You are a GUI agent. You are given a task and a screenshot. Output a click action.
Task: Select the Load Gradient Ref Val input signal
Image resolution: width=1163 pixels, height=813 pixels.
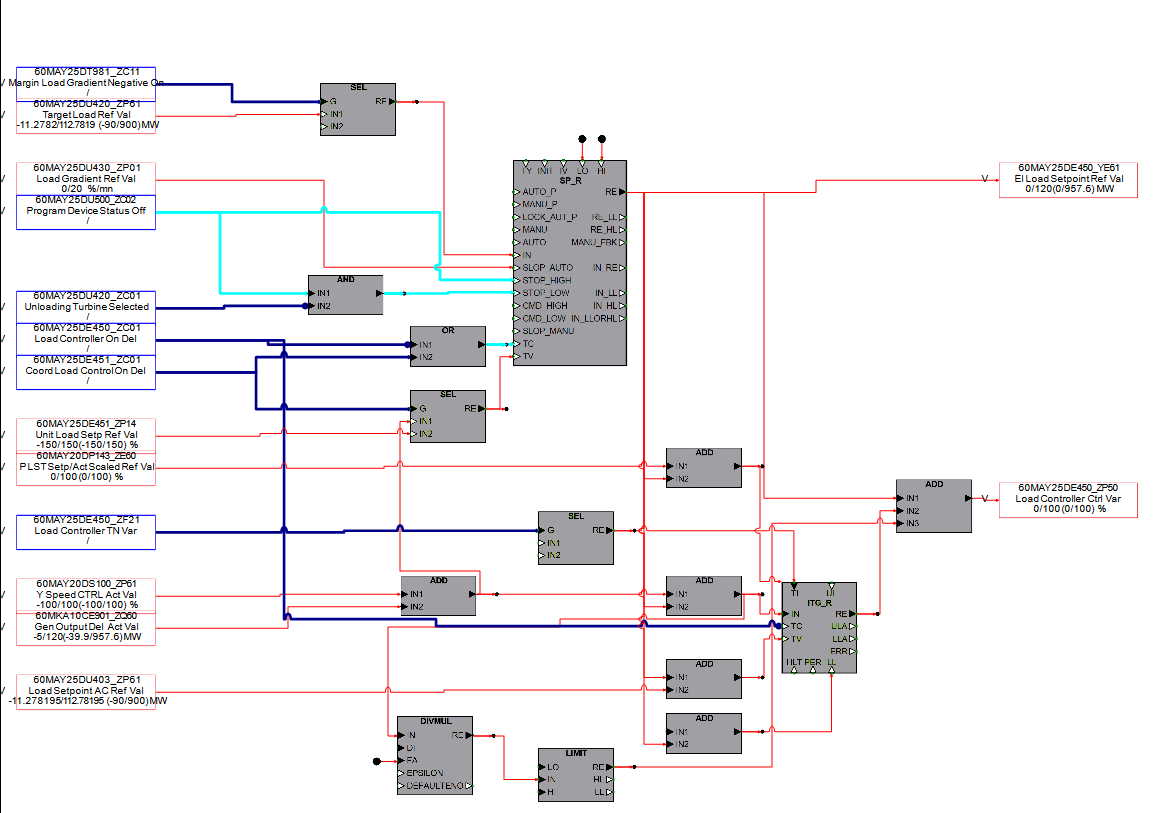point(86,178)
